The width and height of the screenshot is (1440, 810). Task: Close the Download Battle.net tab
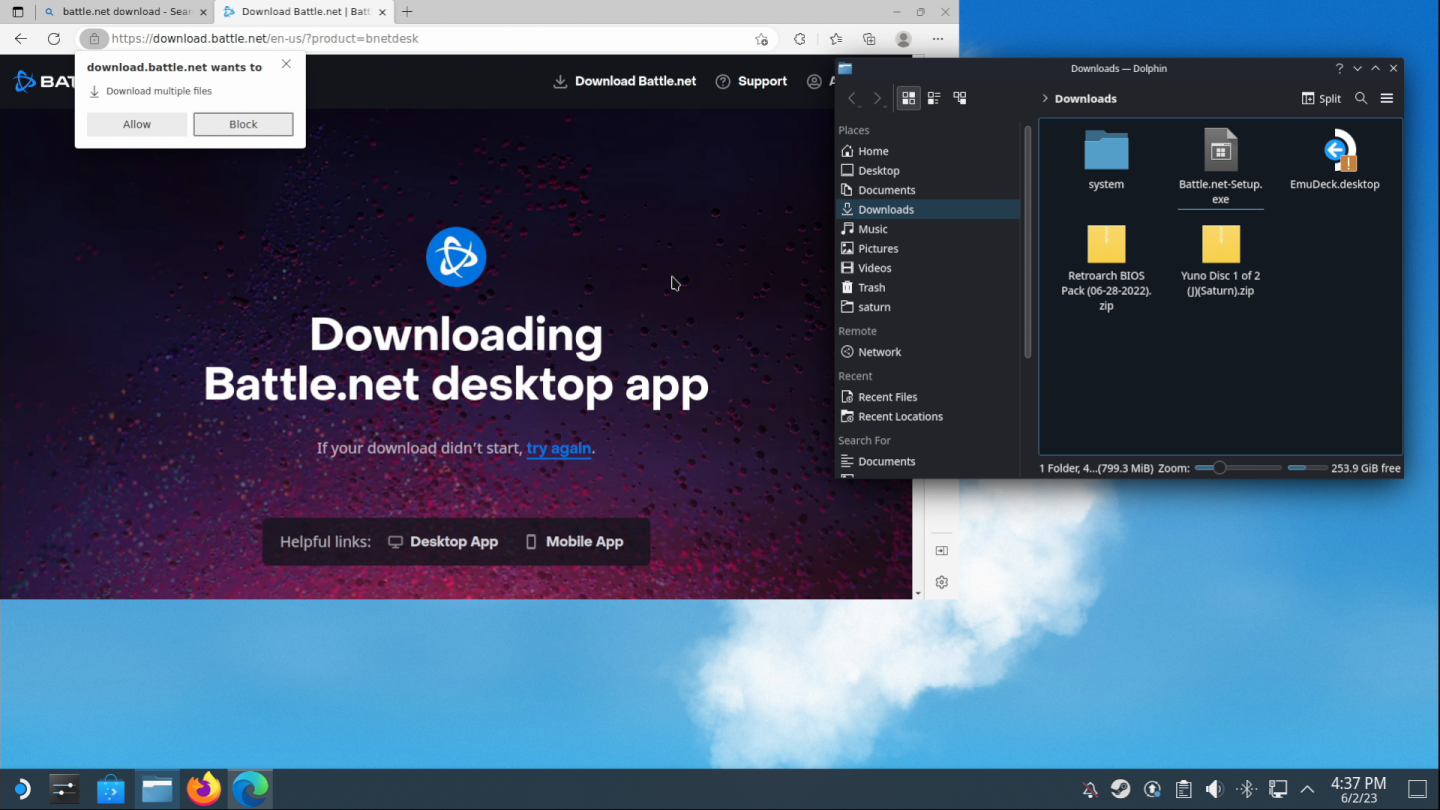382,12
